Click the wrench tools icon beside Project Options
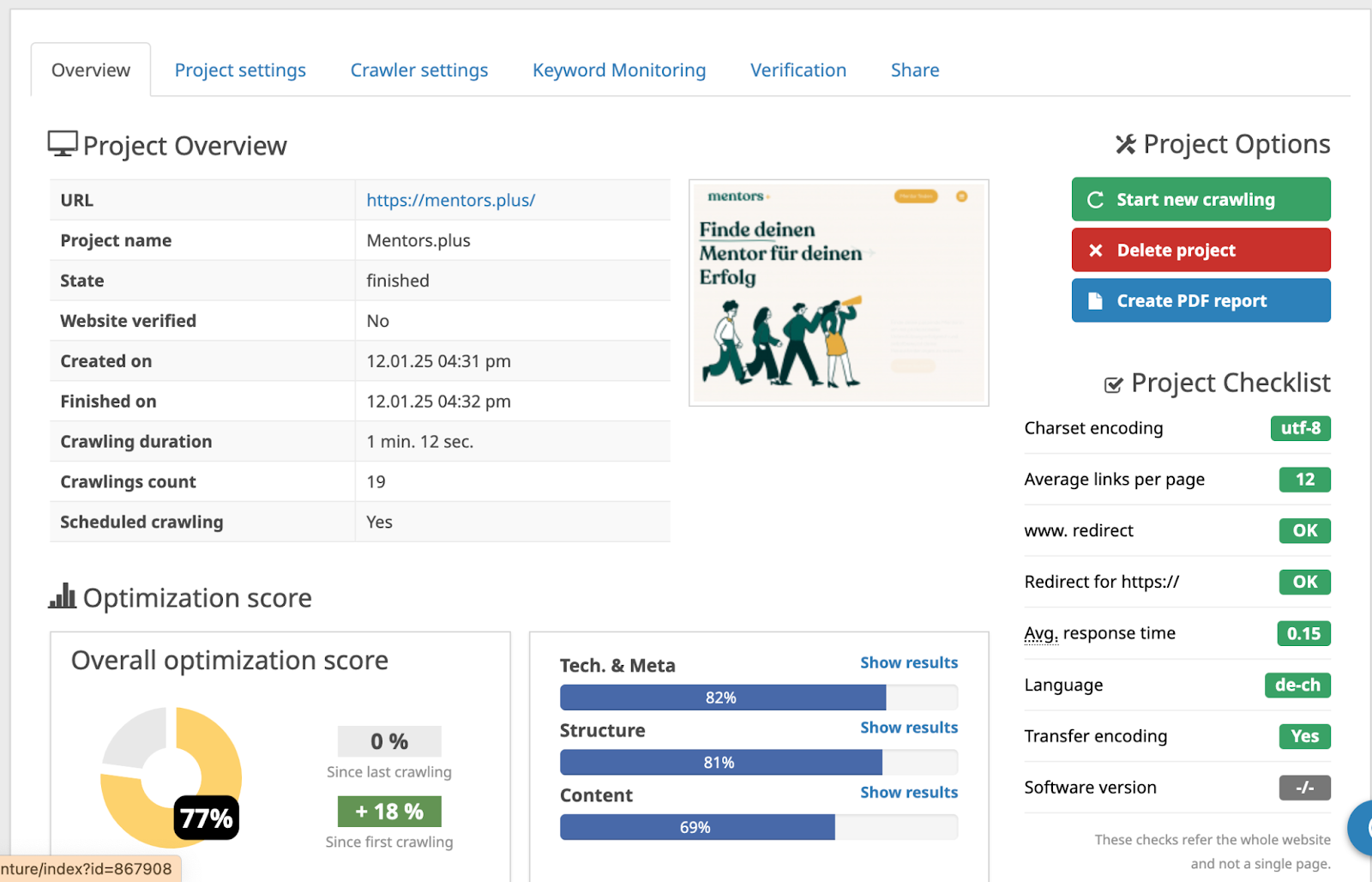 click(x=1125, y=144)
